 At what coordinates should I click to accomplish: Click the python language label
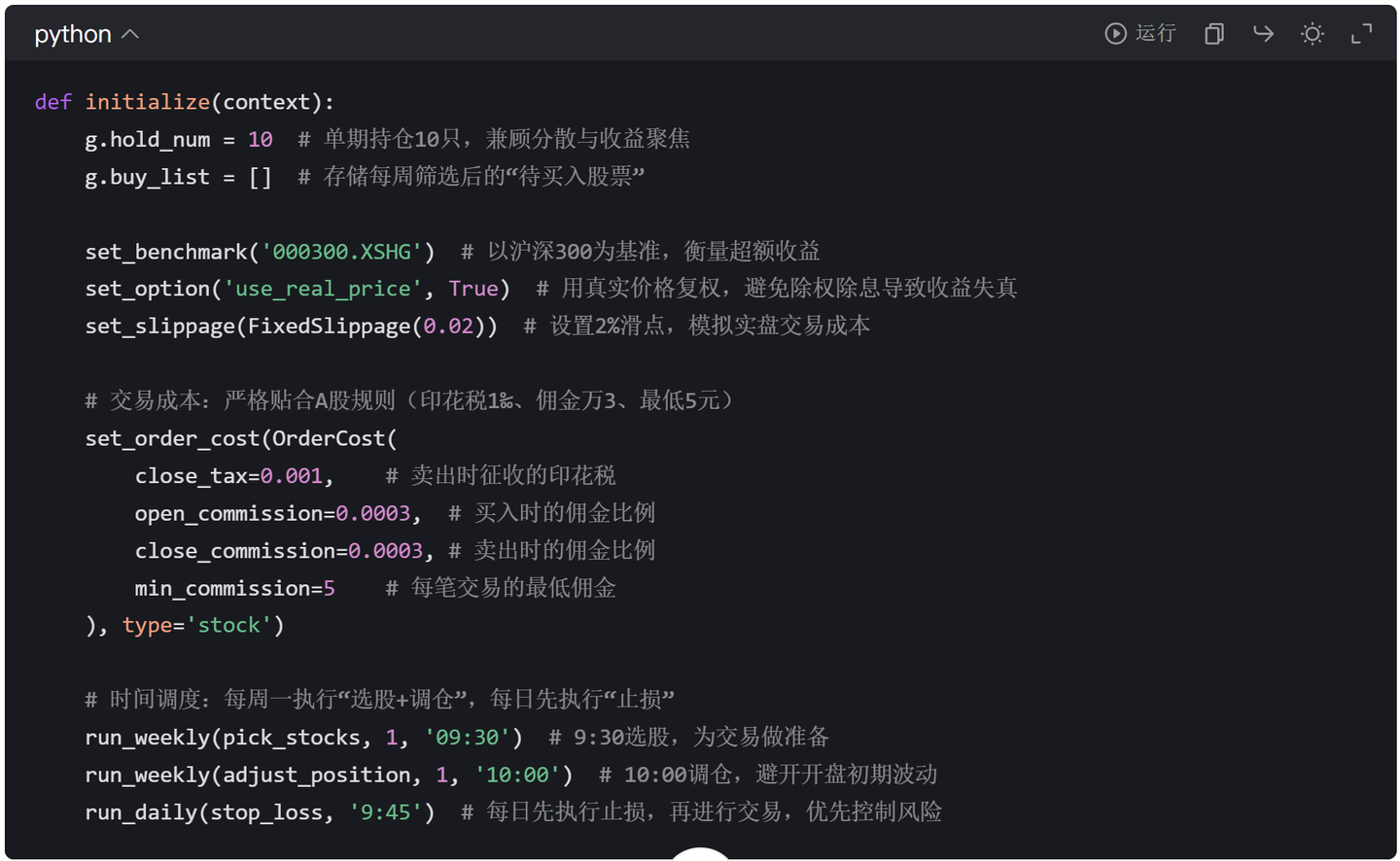point(73,35)
